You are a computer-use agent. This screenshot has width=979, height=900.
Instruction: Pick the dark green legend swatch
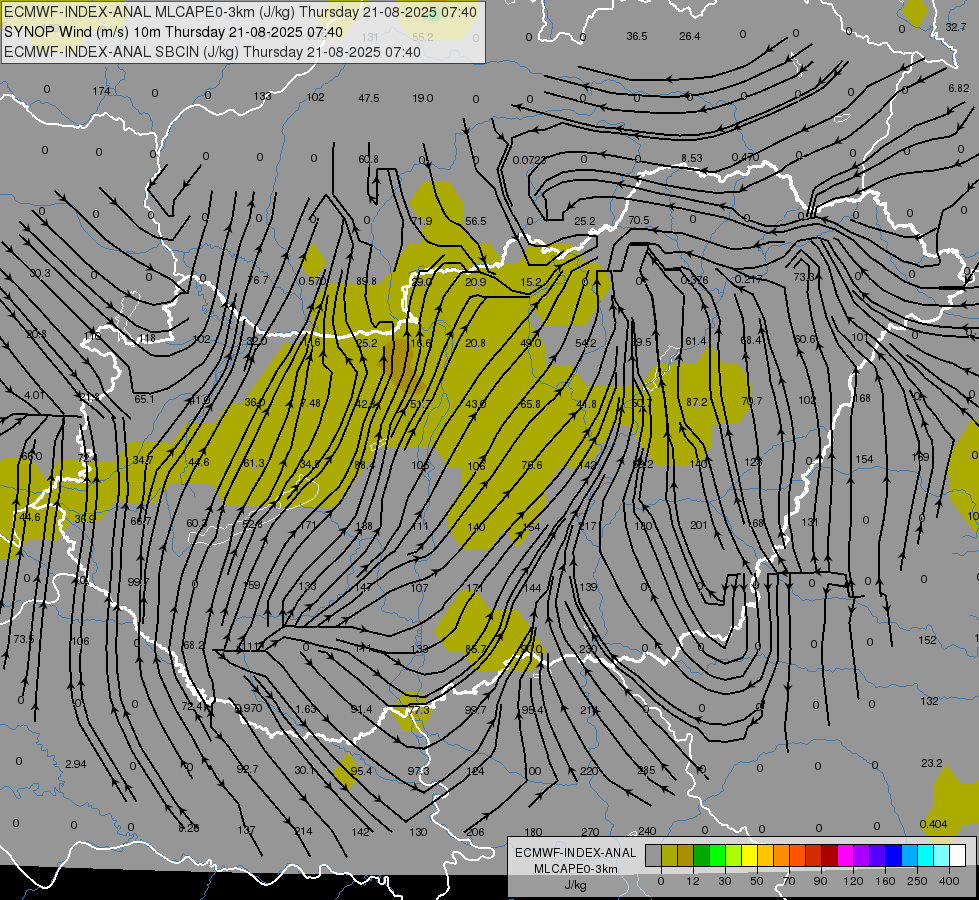point(702,856)
